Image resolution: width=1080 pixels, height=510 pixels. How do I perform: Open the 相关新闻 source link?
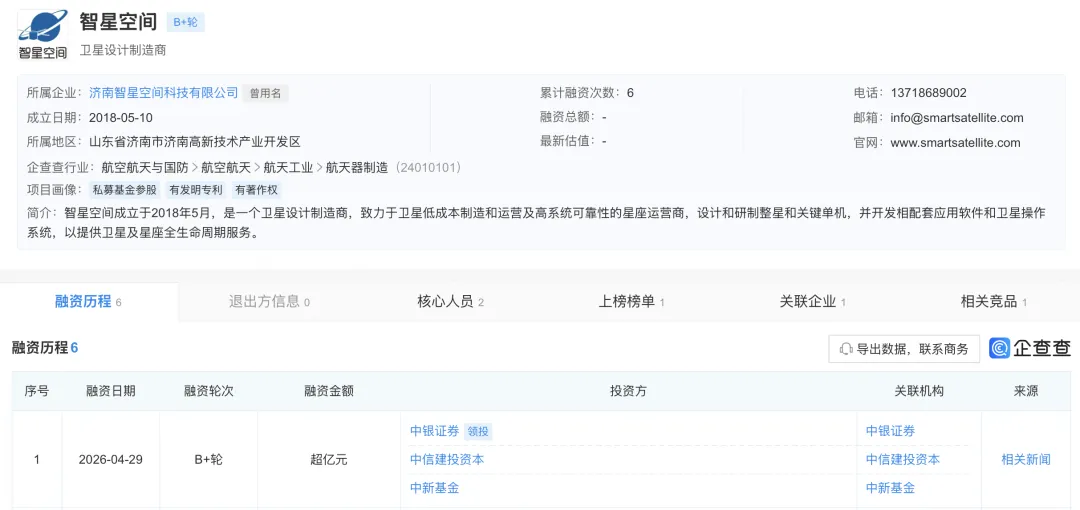1026,459
